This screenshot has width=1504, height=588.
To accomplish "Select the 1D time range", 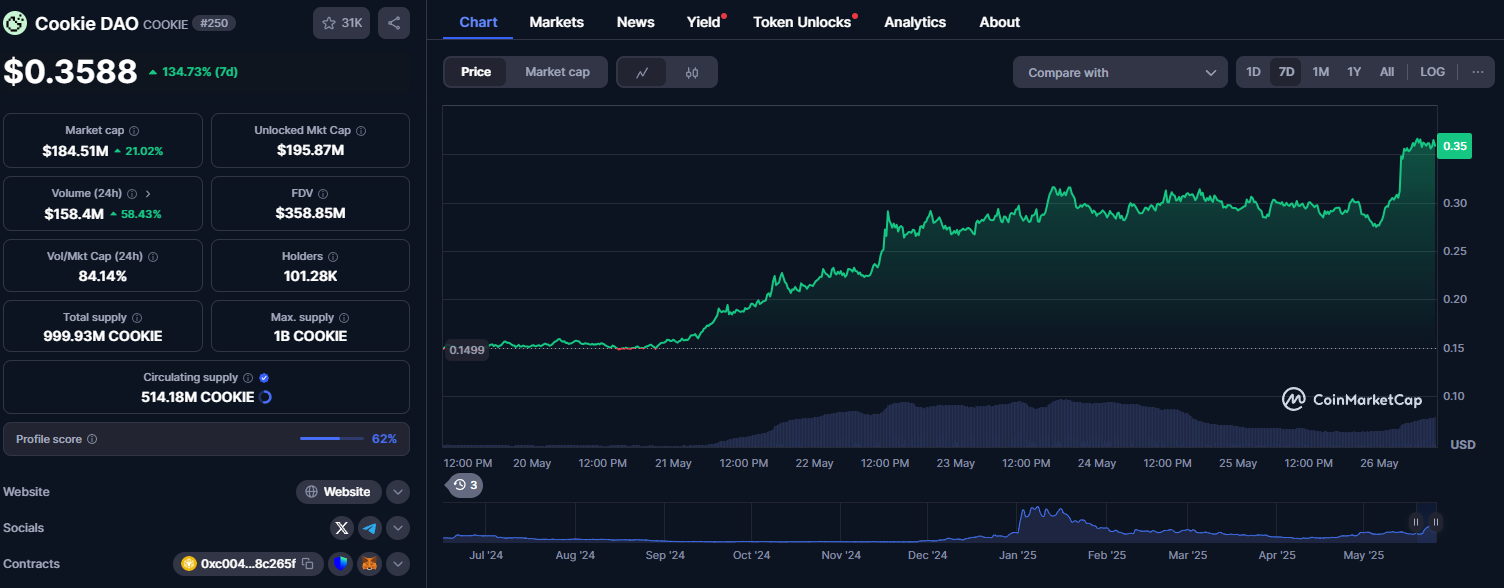I will pyautogui.click(x=1253, y=72).
